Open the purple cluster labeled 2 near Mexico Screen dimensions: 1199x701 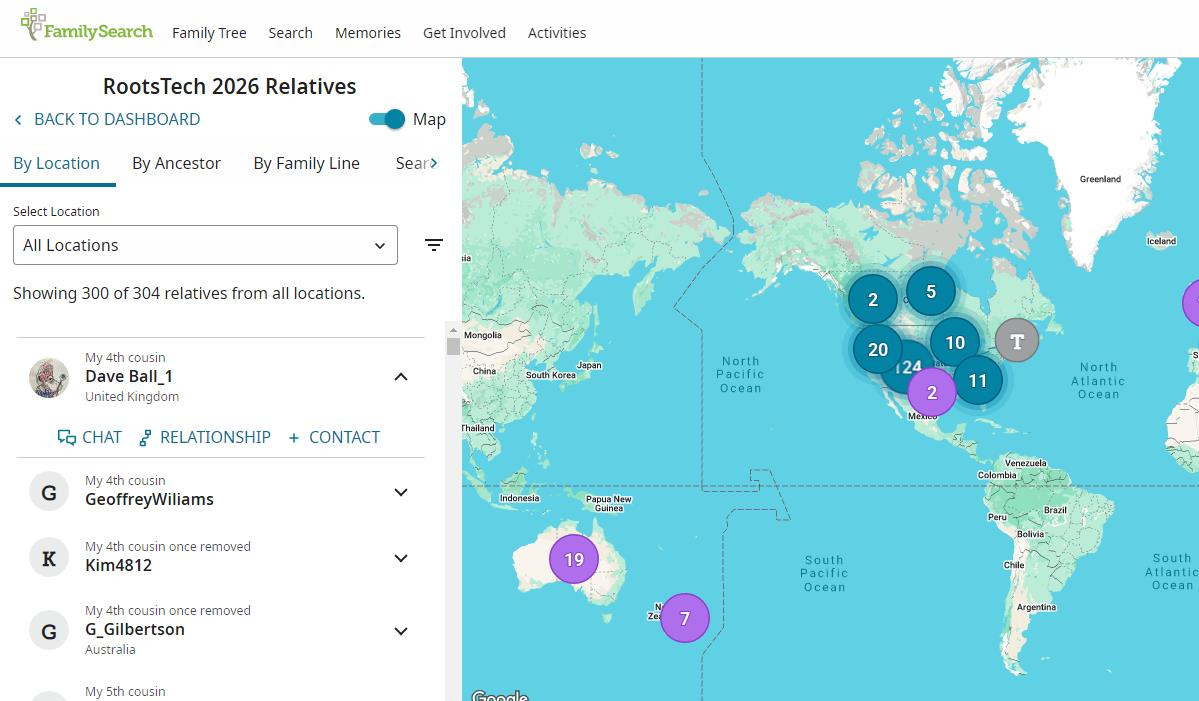click(931, 392)
